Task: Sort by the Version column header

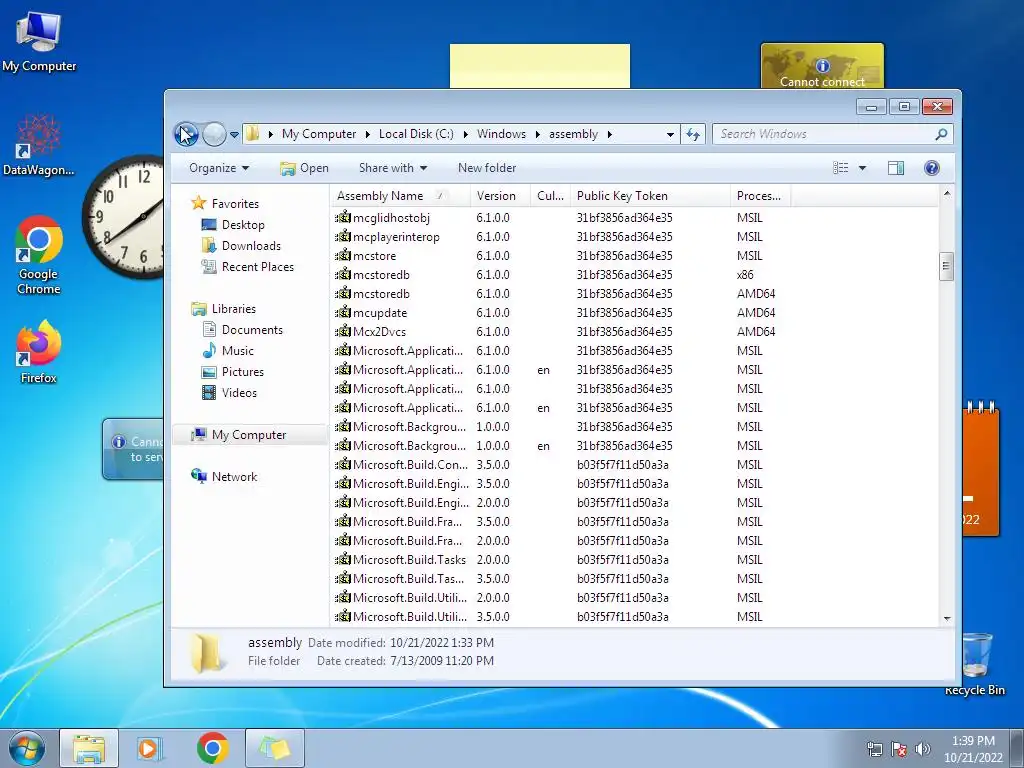Action: point(500,196)
